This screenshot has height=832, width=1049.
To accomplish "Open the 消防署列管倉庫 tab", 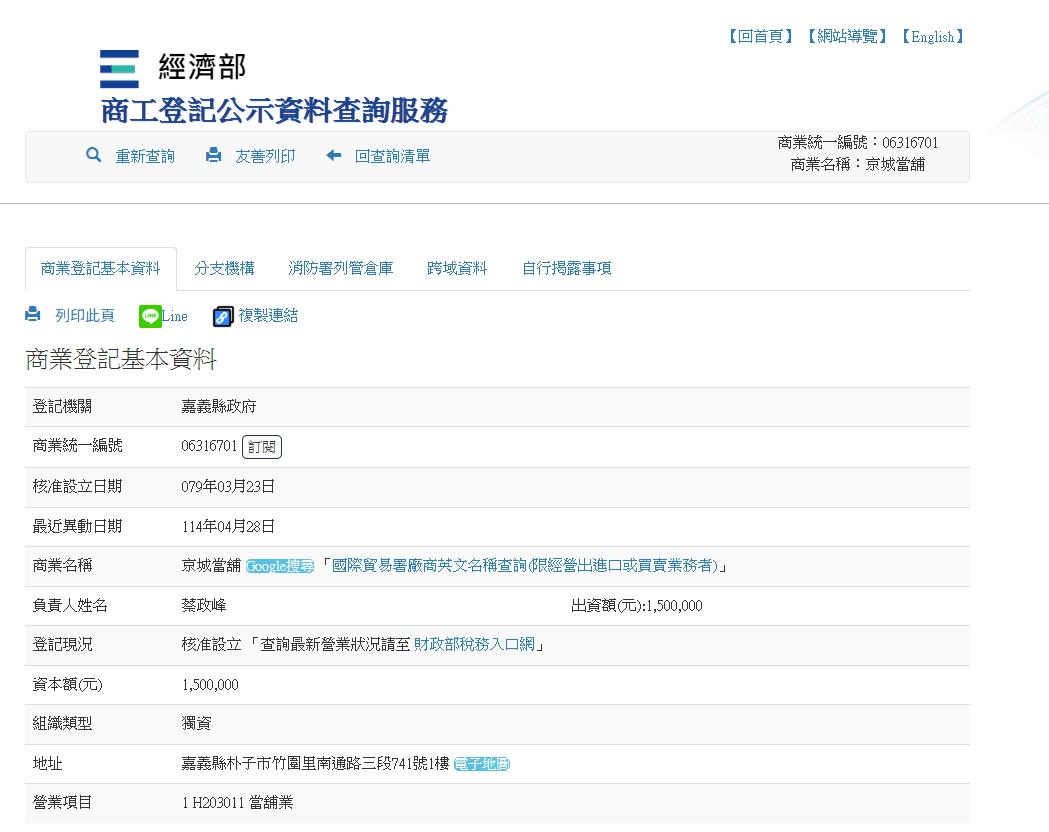I will tap(341, 268).
